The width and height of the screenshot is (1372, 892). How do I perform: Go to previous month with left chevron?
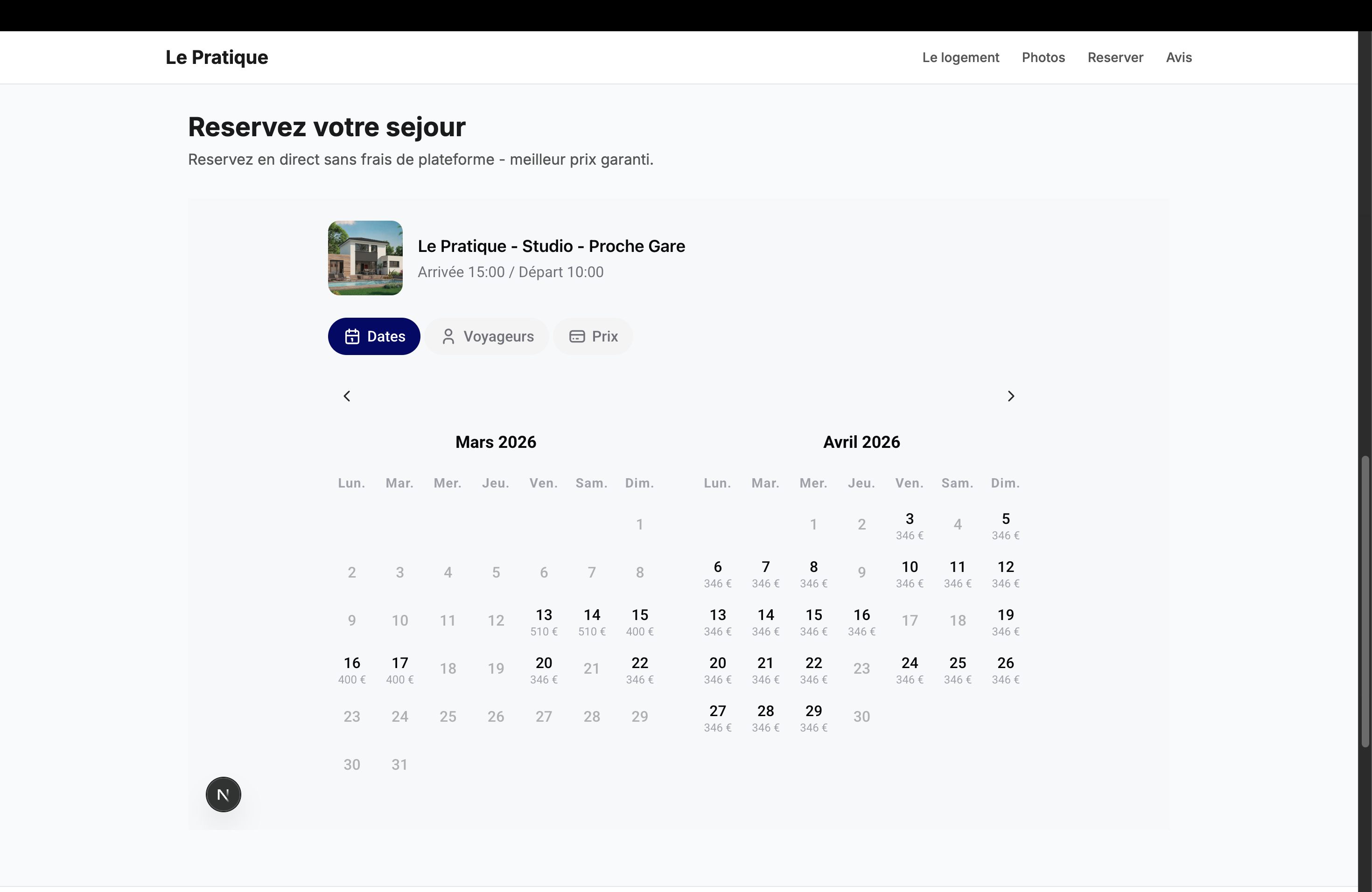[x=346, y=396]
